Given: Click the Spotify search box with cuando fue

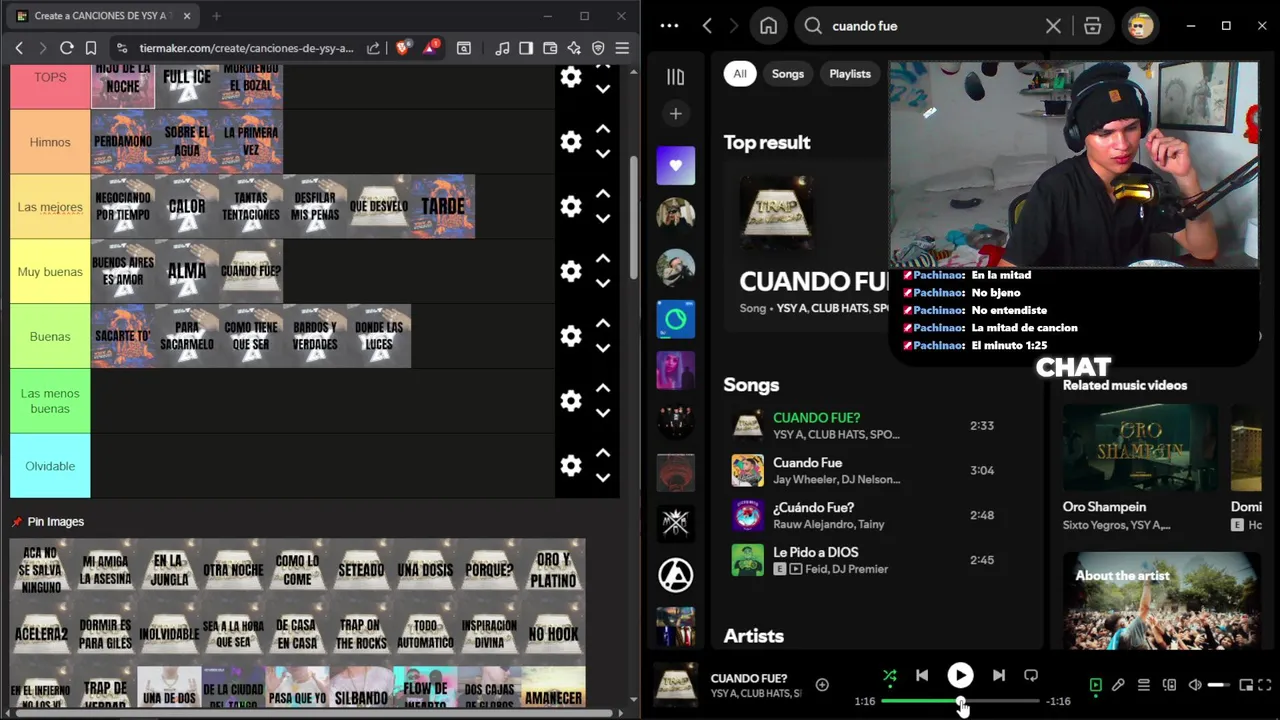Looking at the screenshot, I should pos(932,26).
